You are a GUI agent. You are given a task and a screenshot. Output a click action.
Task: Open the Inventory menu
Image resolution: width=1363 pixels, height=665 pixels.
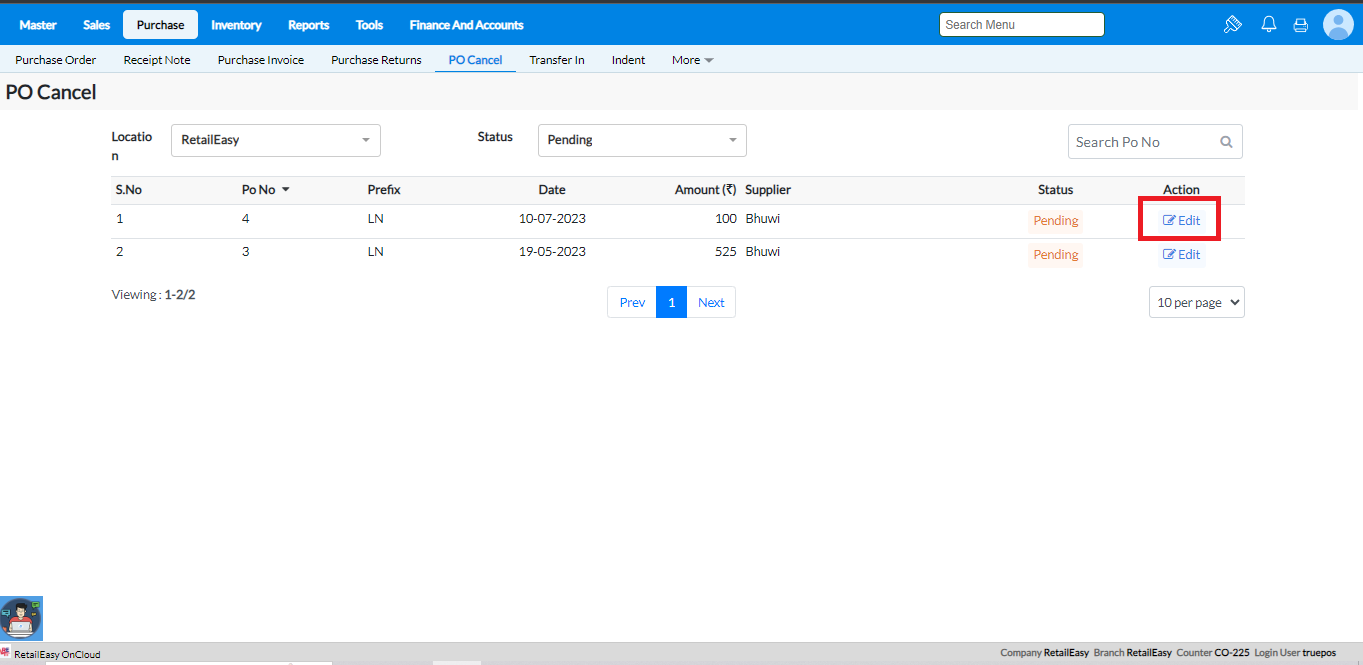pos(236,25)
